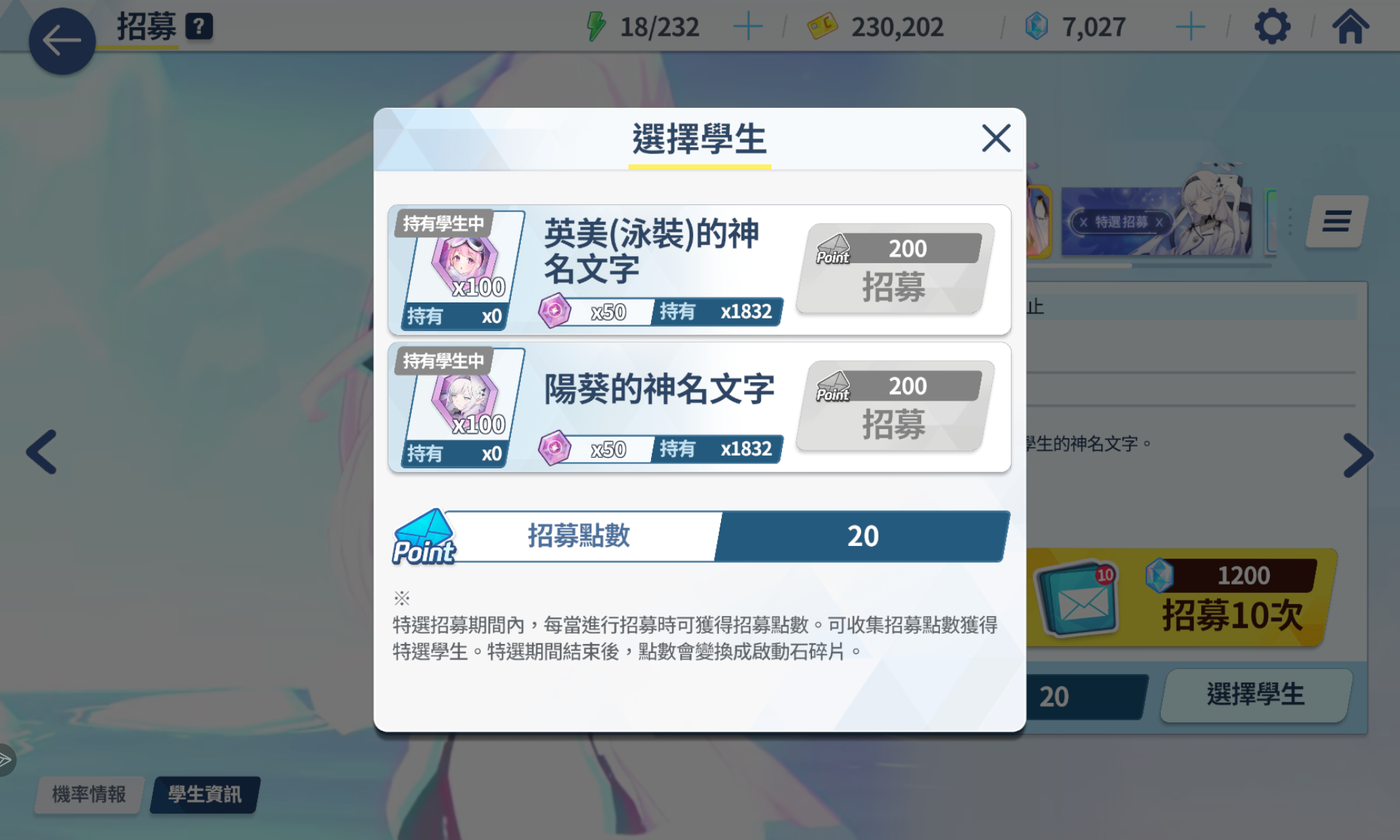The height and width of the screenshot is (840, 1400).
Task: Click the 選擇學生 button behind dialog
Action: coord(1256,695)
